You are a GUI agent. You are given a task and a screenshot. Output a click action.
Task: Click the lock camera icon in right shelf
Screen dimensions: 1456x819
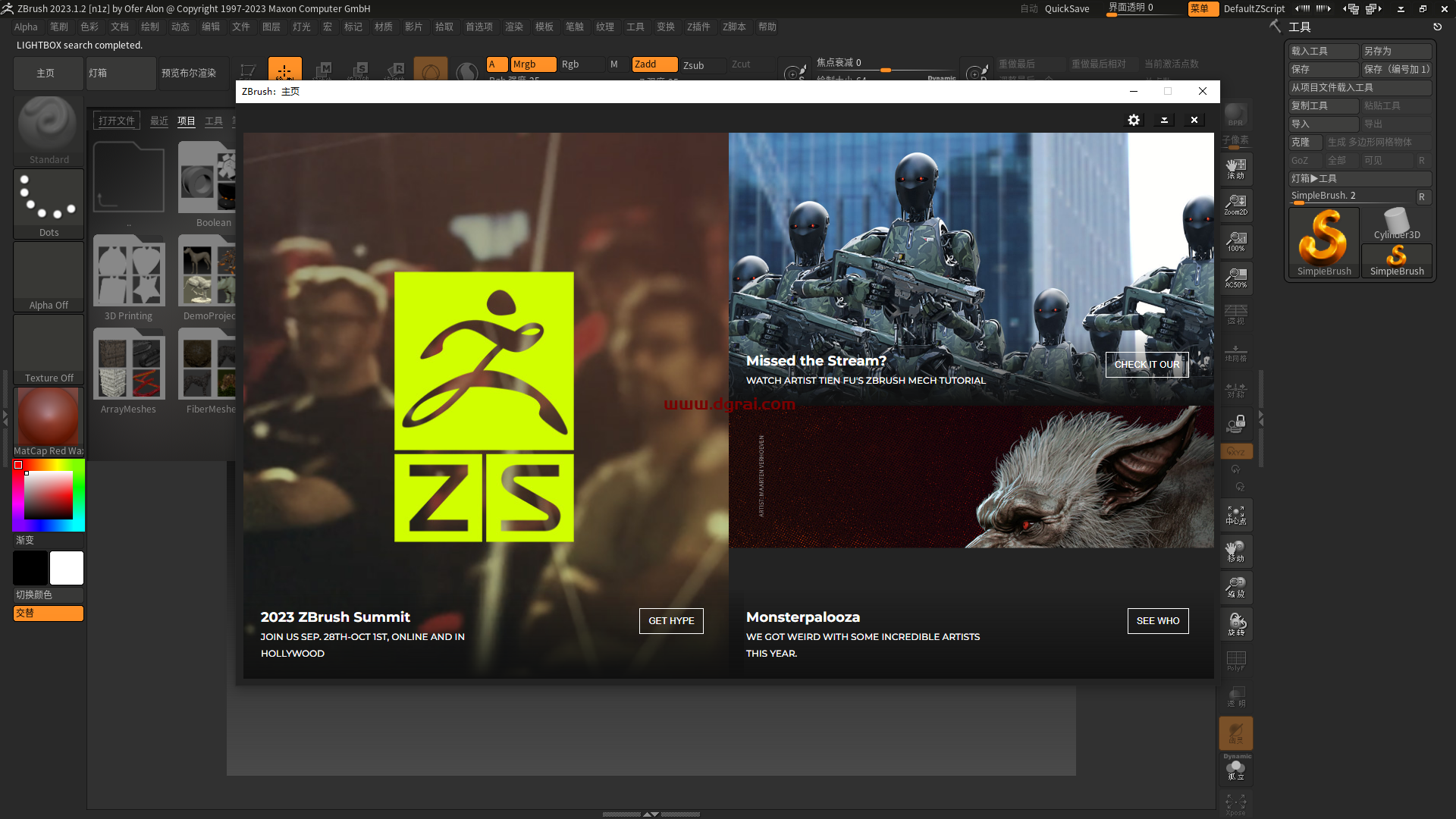point(1236,423)
